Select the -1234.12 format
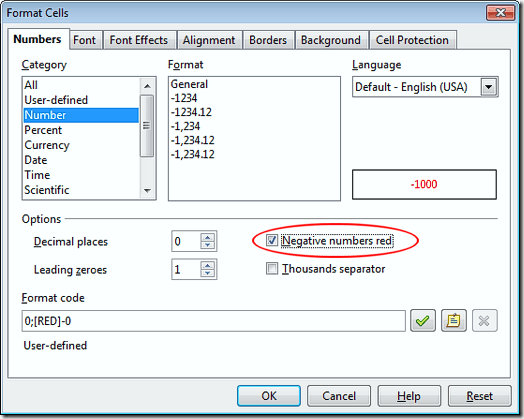The image size is (524, 419). (254, 112)
